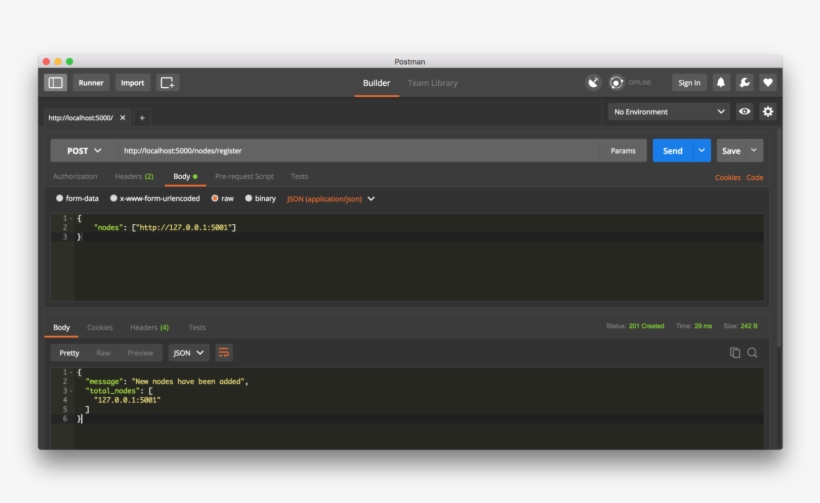Open the request Authorization tab

(x=75, y=176)
